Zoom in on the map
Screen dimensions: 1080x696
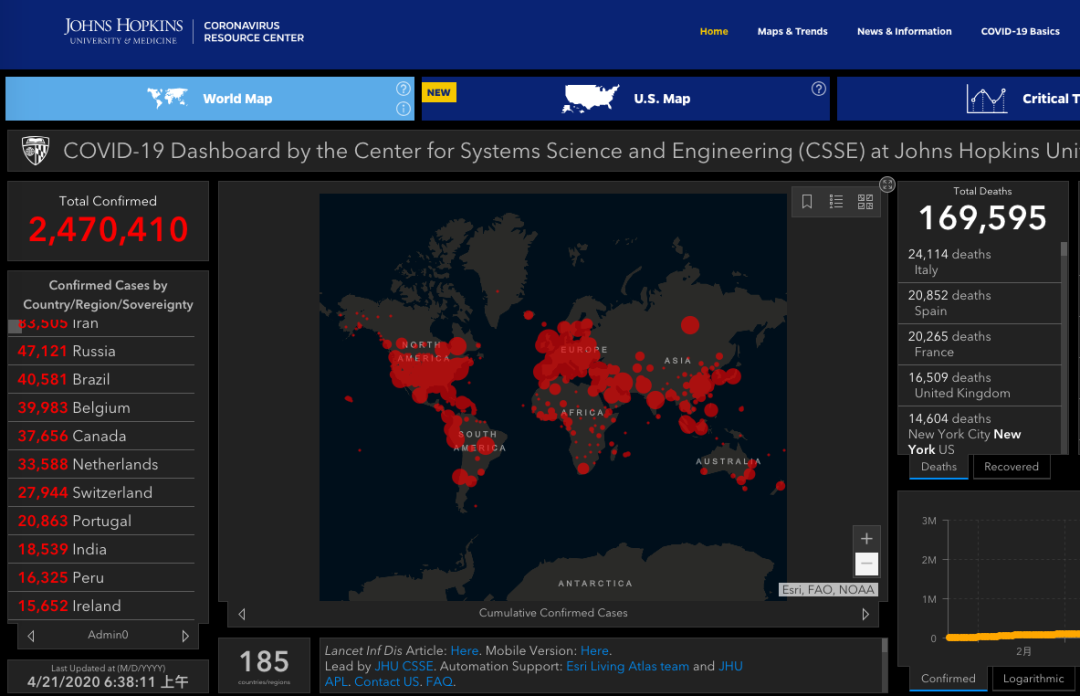point(866,538)
